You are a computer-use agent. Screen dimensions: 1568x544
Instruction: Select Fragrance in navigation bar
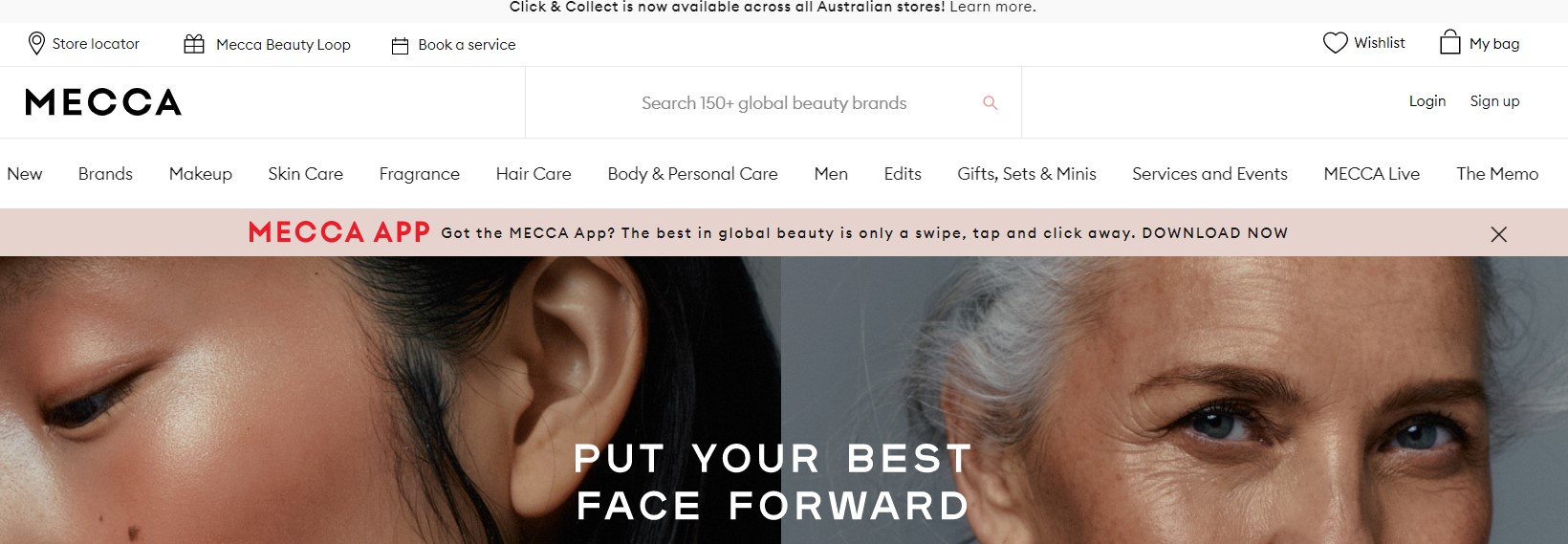(419, 174)
